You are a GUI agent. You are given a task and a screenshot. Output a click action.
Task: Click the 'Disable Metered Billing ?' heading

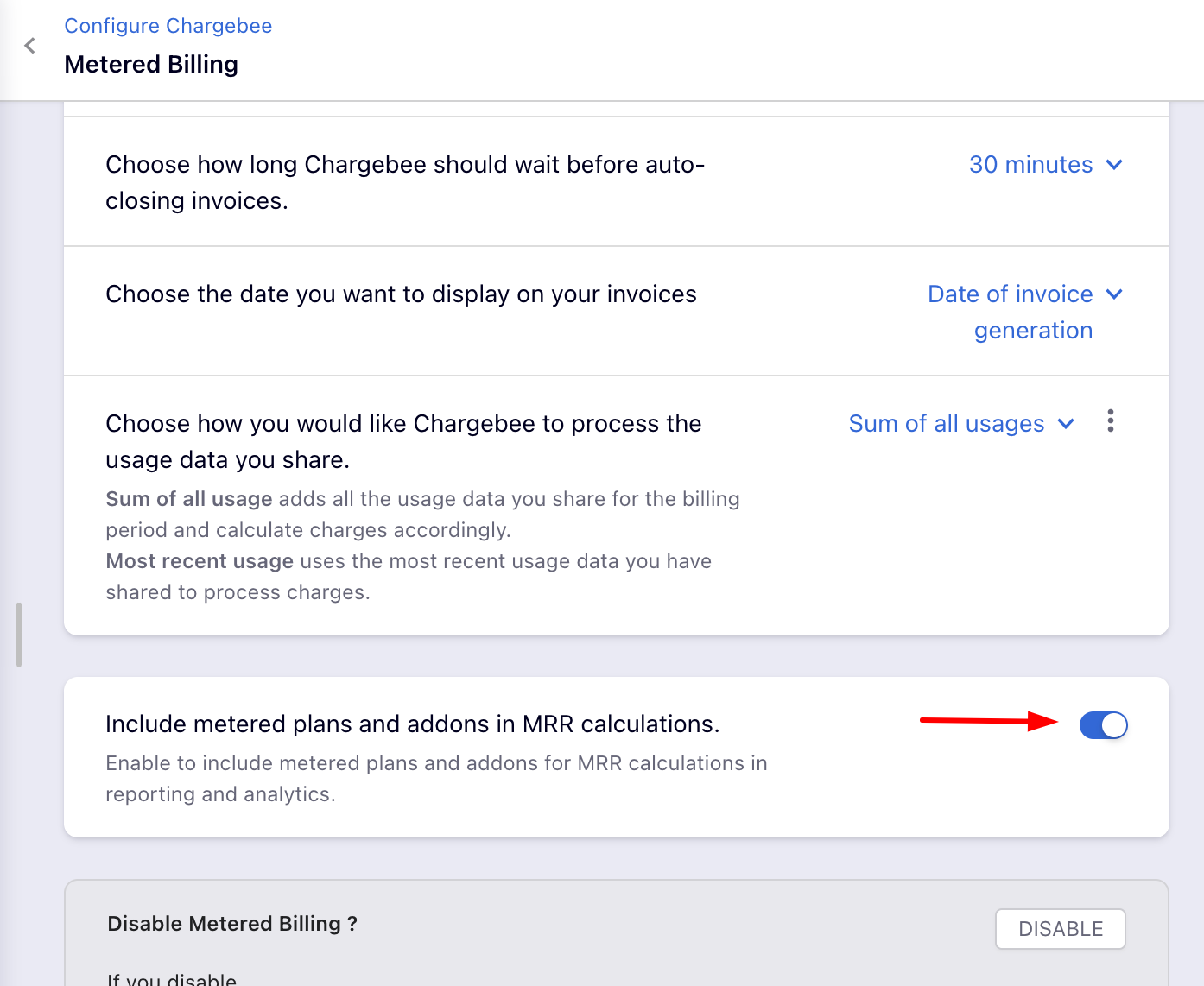click(232, 924)
